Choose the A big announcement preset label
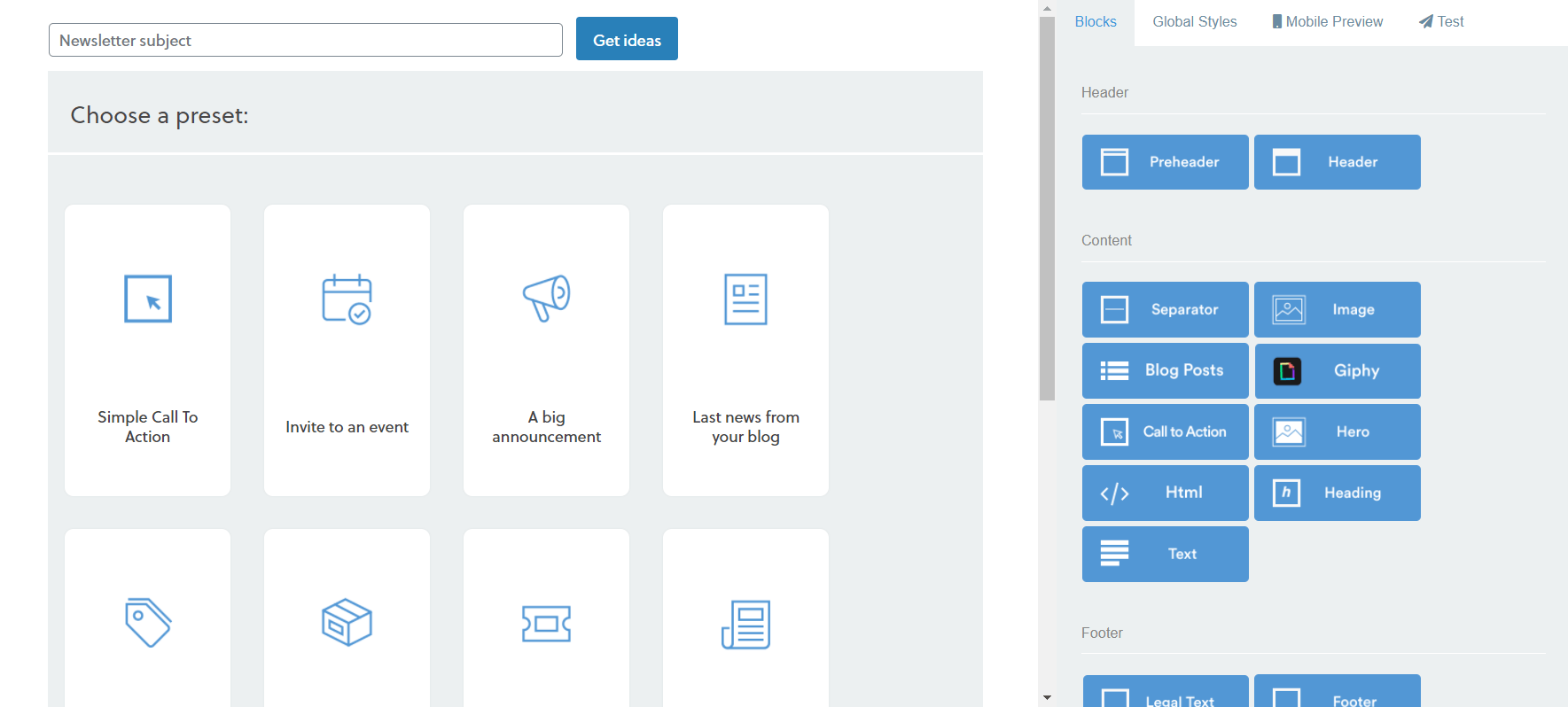 pos(546,427)
